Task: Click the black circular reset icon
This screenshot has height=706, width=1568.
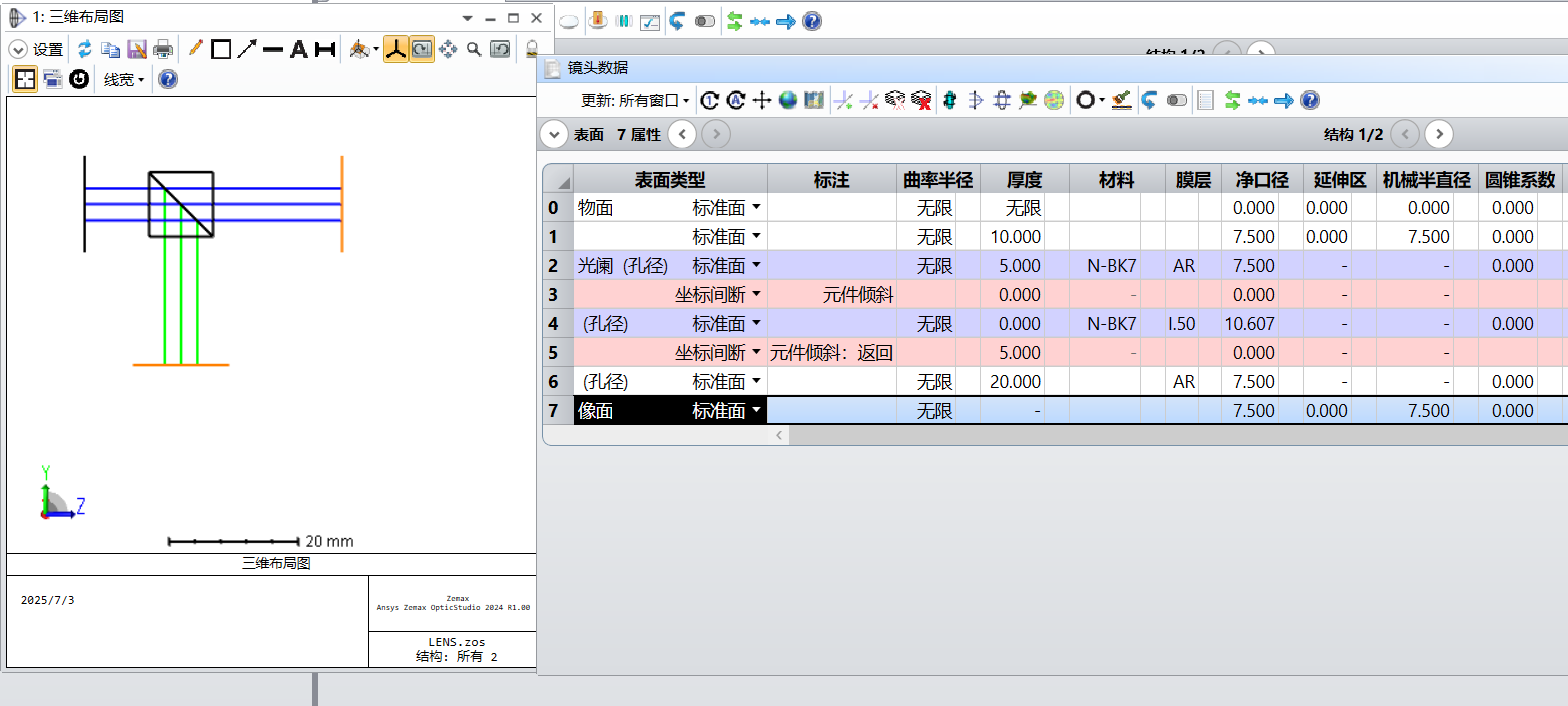Action: coord(79,79)
